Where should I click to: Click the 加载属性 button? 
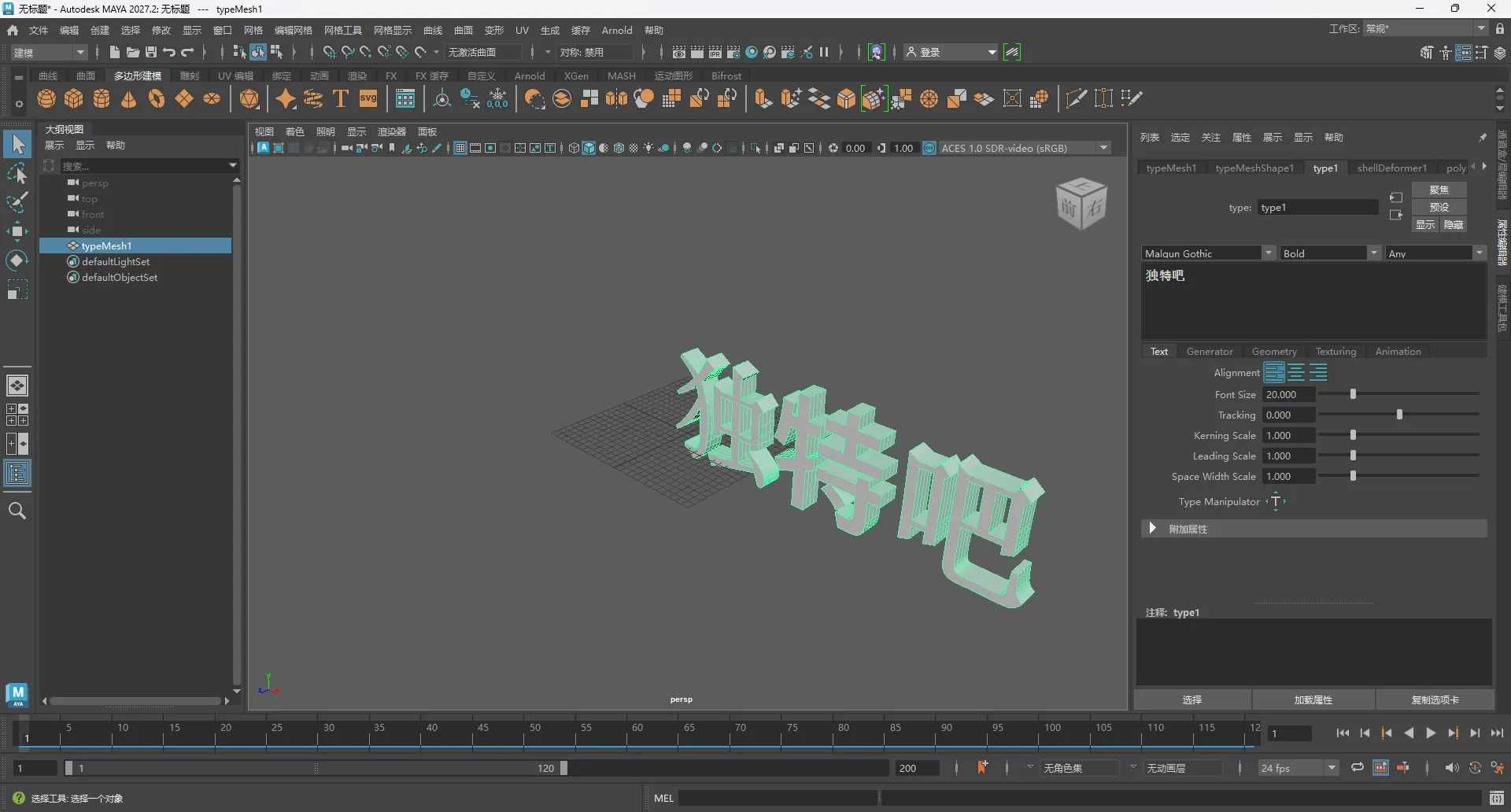click(x=1313, y=699)
